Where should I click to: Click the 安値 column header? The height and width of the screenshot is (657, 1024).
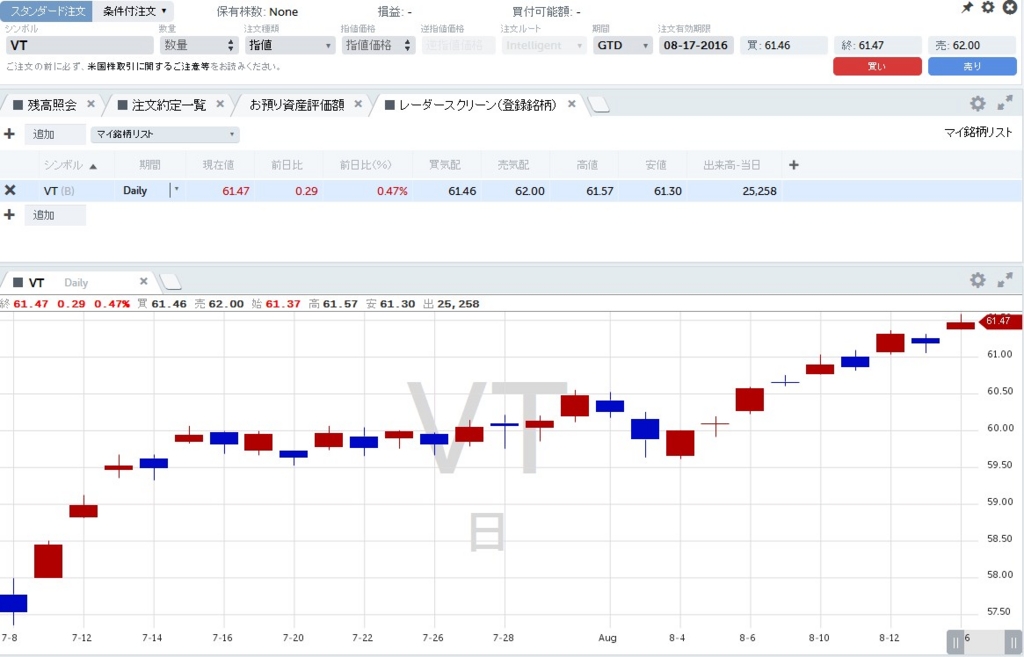[x=656, y=165]
